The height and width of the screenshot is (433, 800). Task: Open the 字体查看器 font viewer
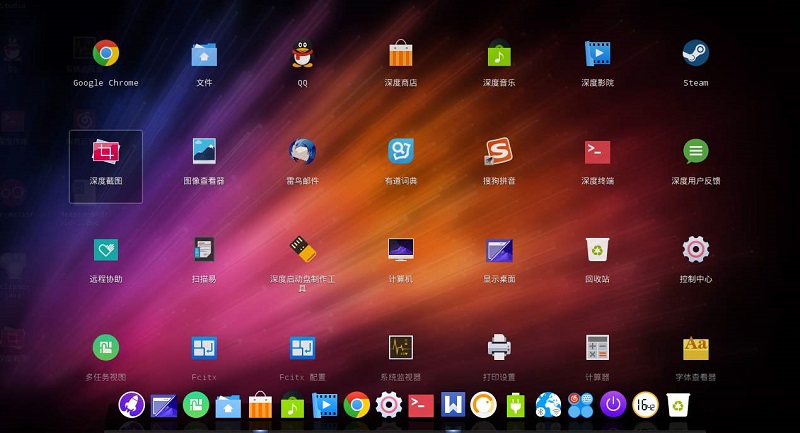coord(696,348)
